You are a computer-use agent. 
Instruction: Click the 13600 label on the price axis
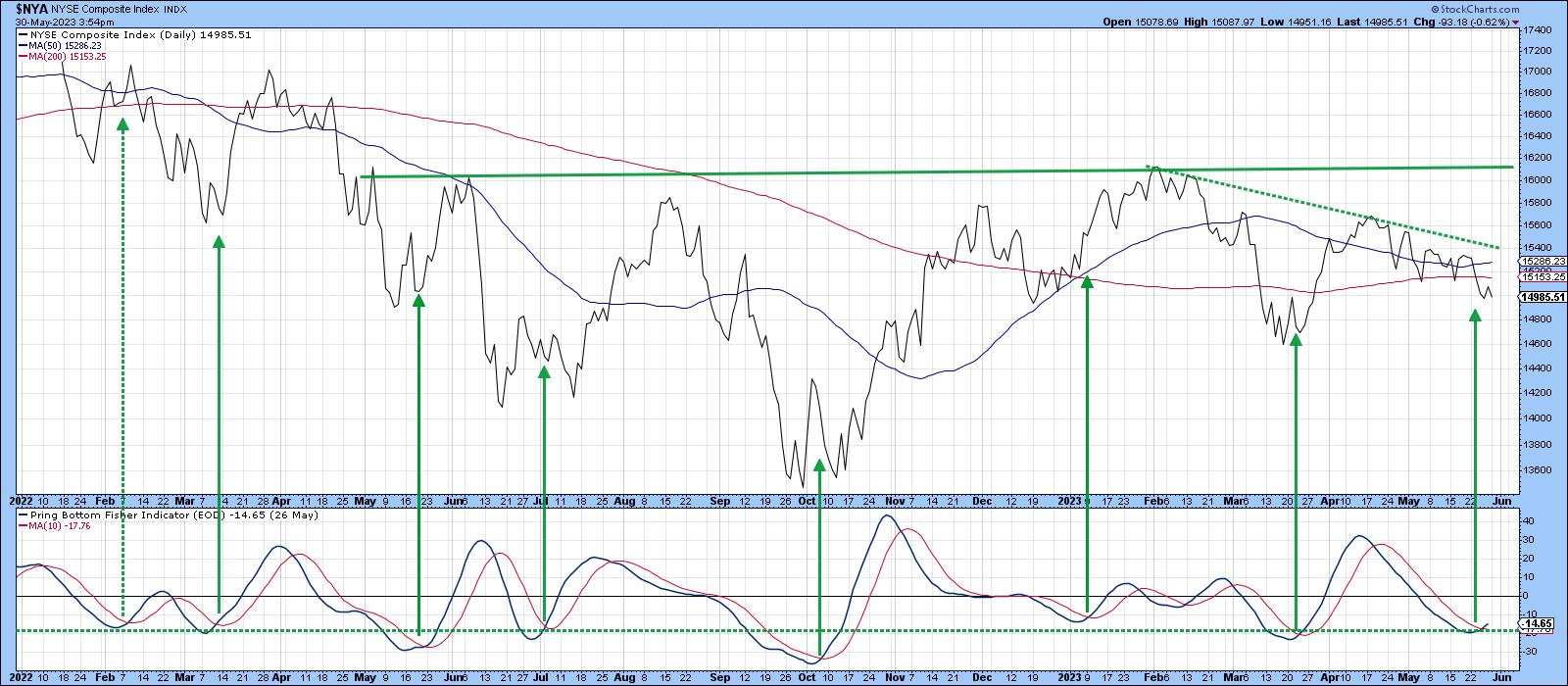[1536, 470]
